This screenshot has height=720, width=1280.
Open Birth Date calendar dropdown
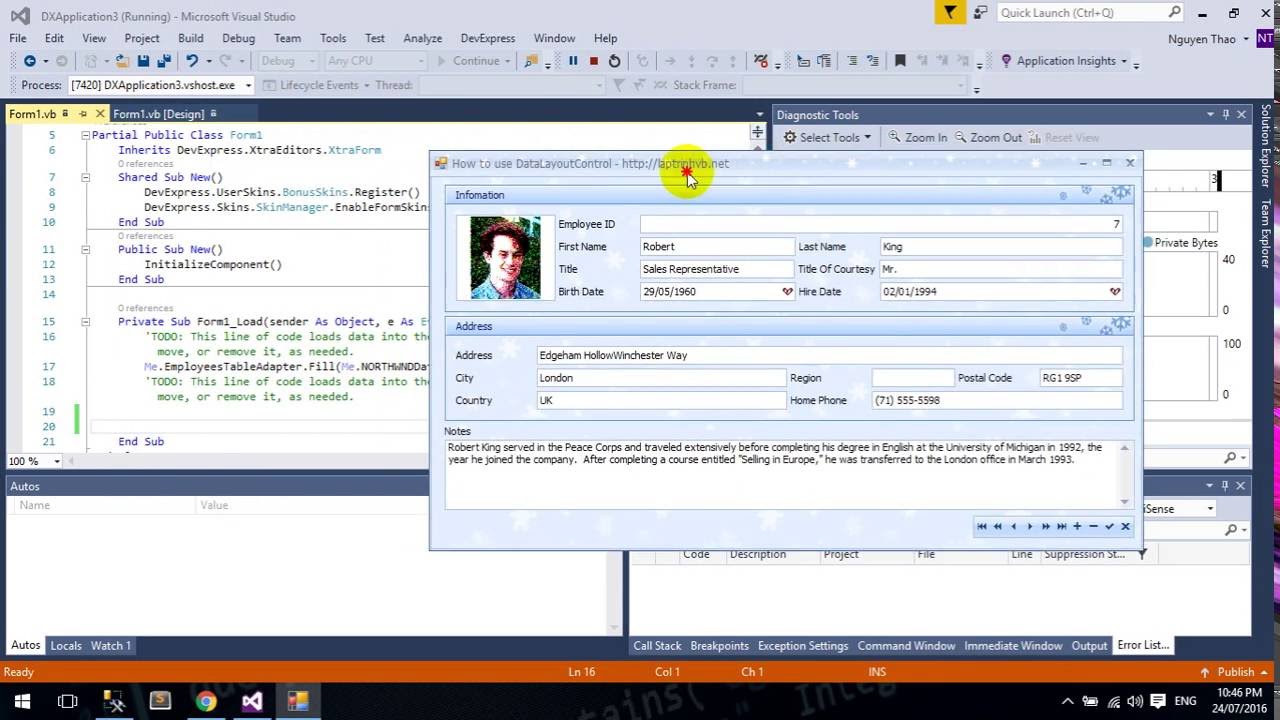tap(787, 292)
